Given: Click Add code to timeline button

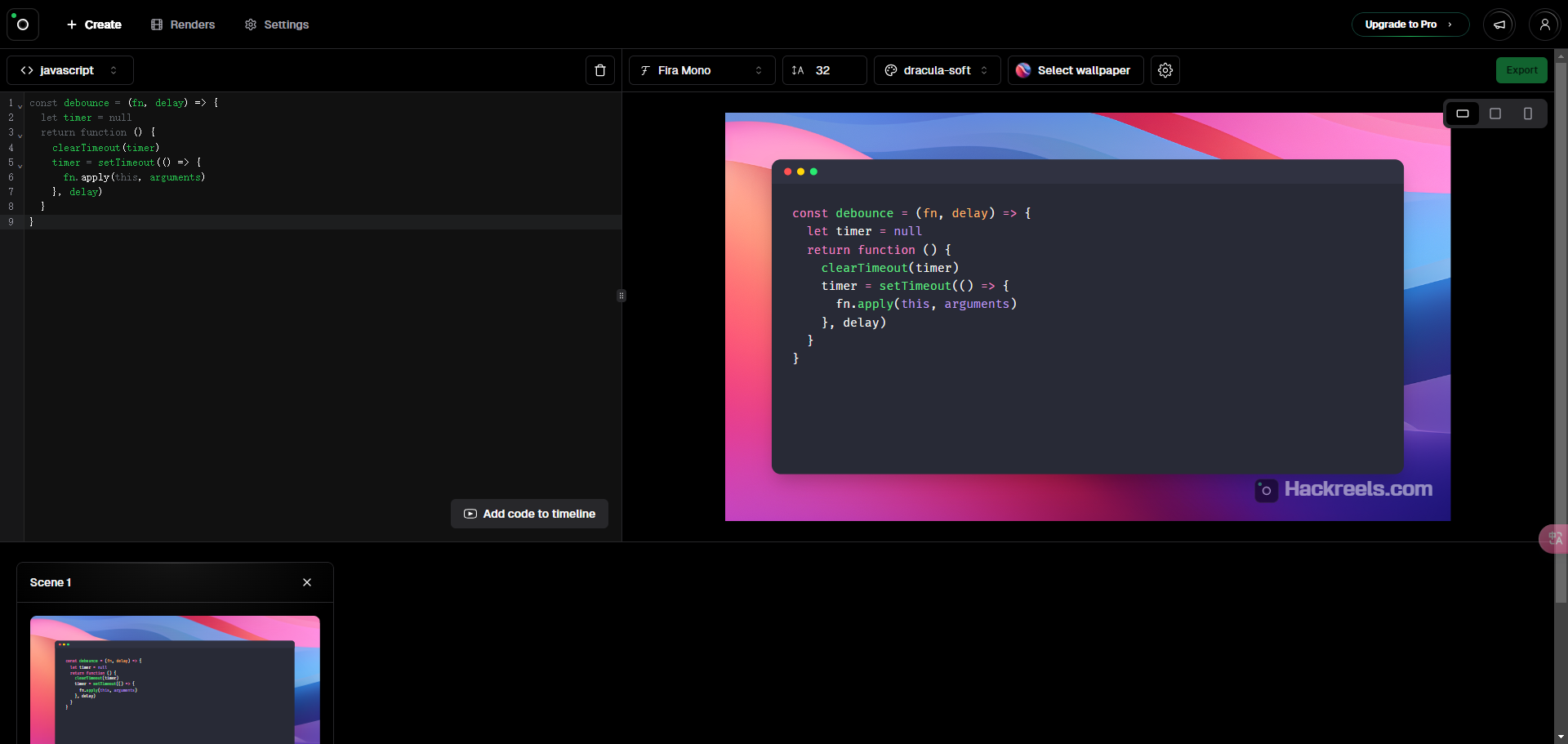Looking at the screenshot, I should 529,514.
